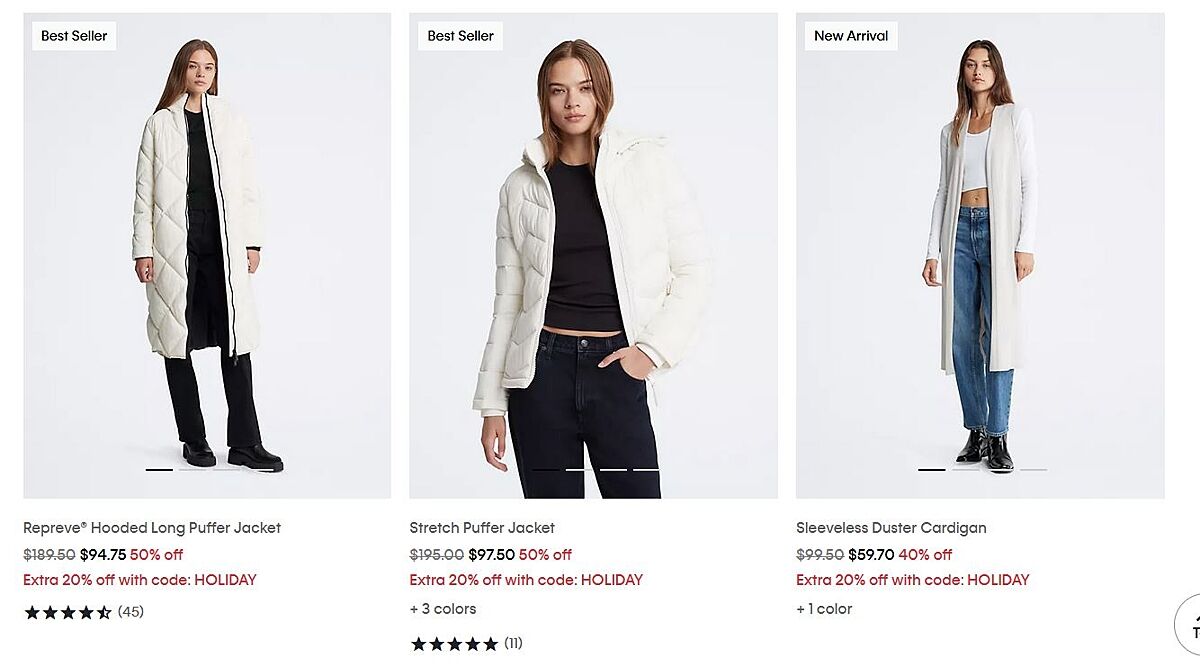The height and width of the screenshot is (667, 1200).
Task: Click the New Arrival badge
Action: click(x=851, y=36)
